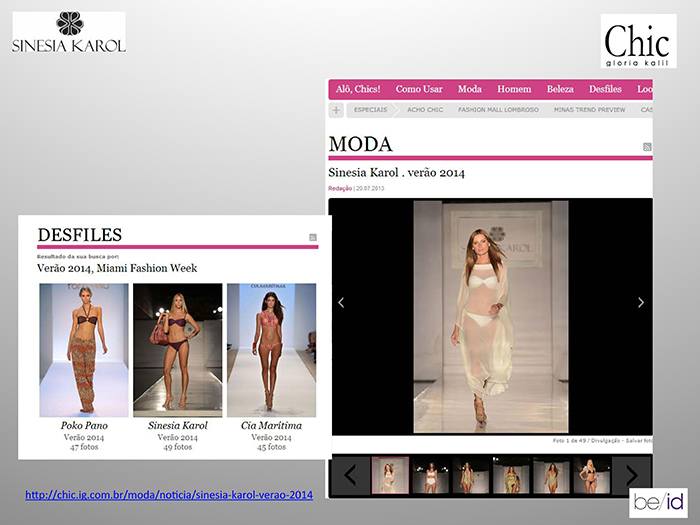Click the '45 fotos' text under Cia Marítima

pyautogui.click(x=271, y=447)
